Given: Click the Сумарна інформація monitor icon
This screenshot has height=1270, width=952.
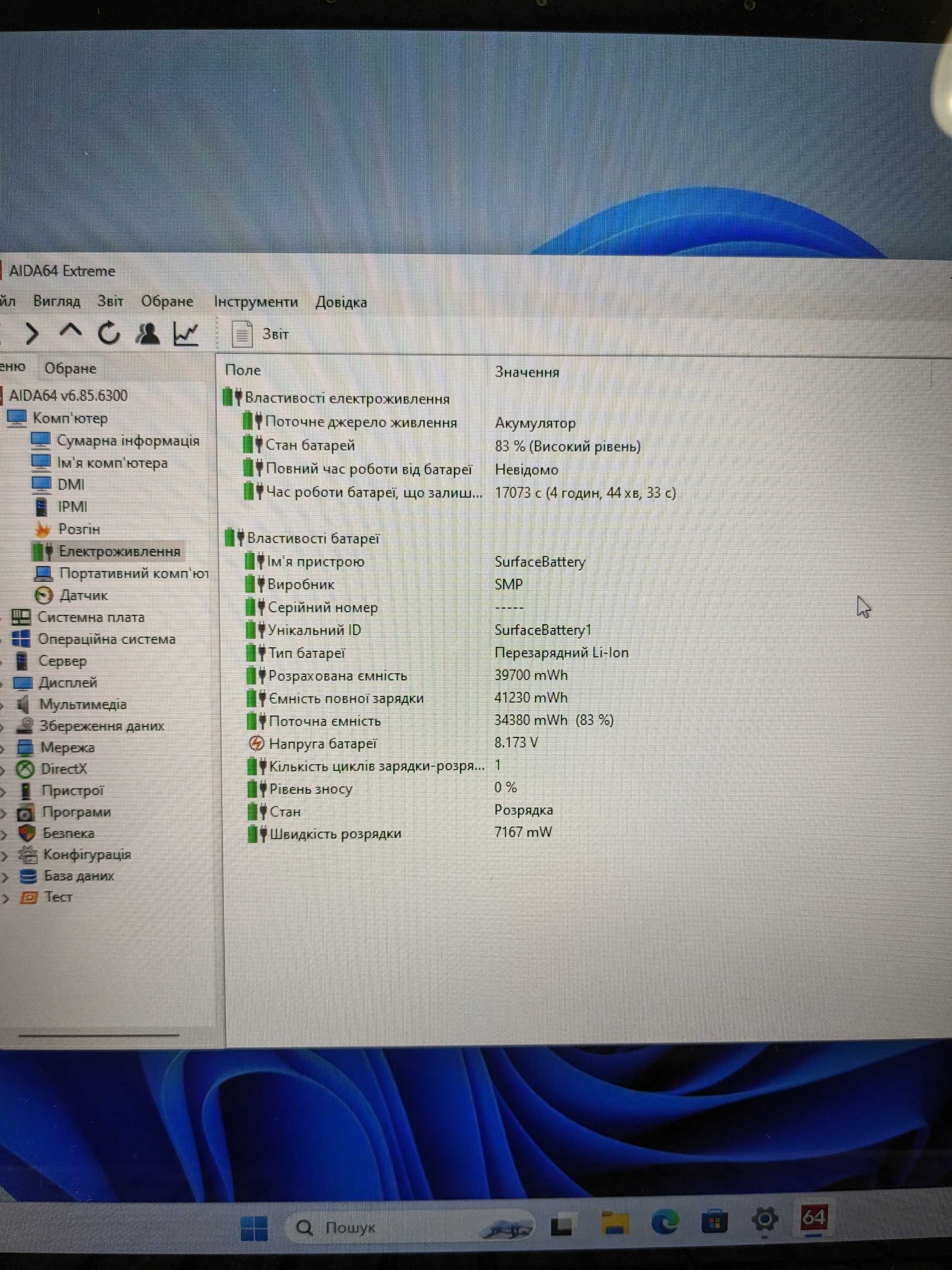Looking at the screenshot, I should point(40,440).
